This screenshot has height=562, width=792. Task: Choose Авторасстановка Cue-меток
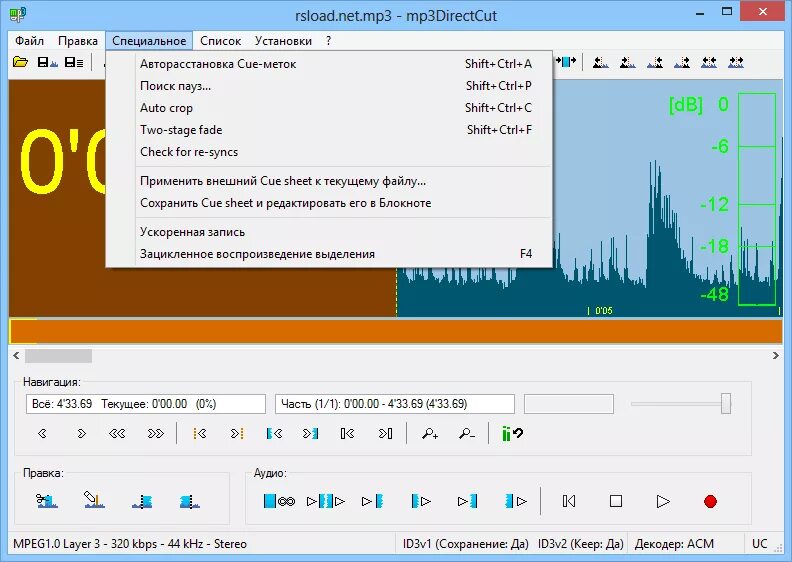coord(329,64)
